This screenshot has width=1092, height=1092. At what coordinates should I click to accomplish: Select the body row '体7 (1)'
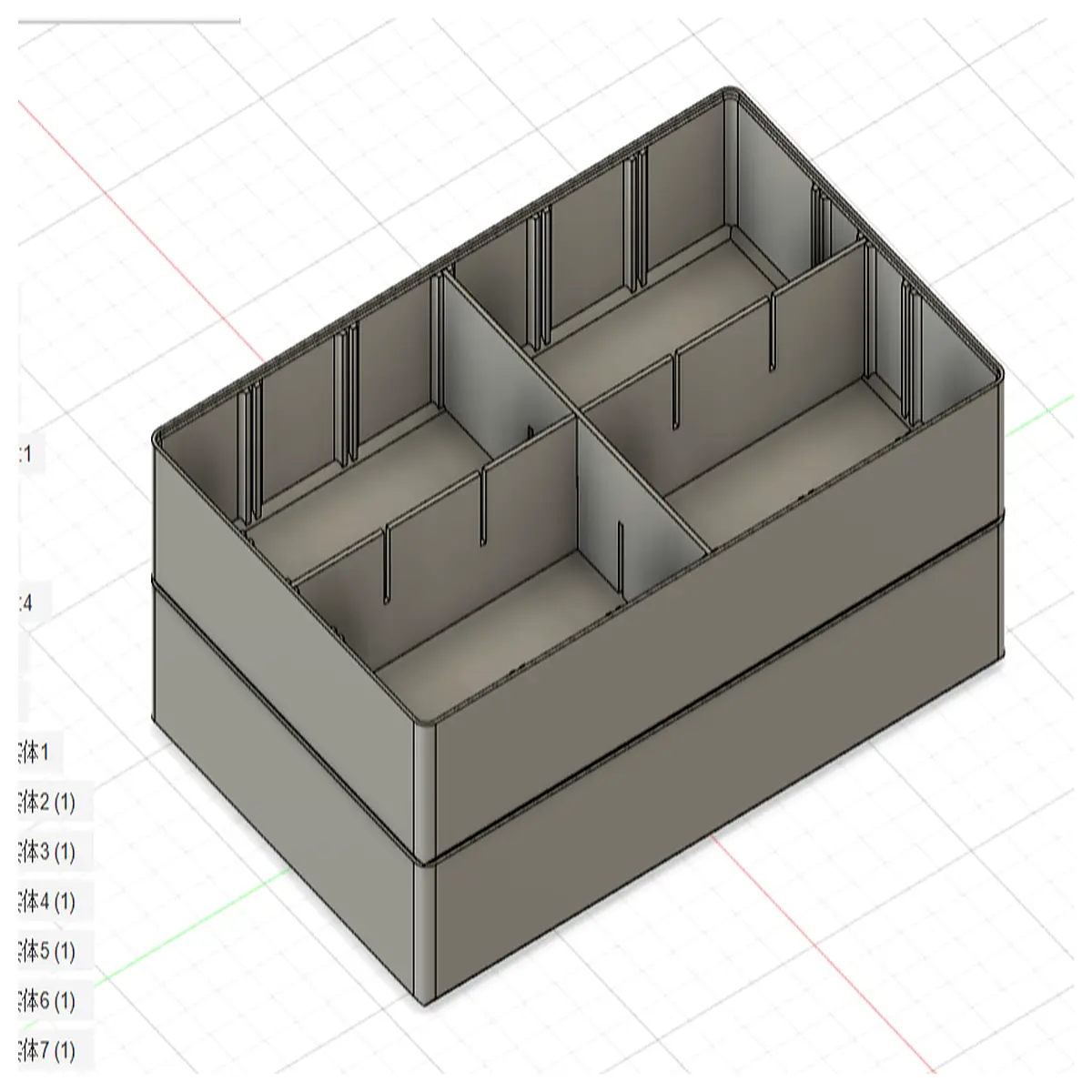click(56, 1051)
